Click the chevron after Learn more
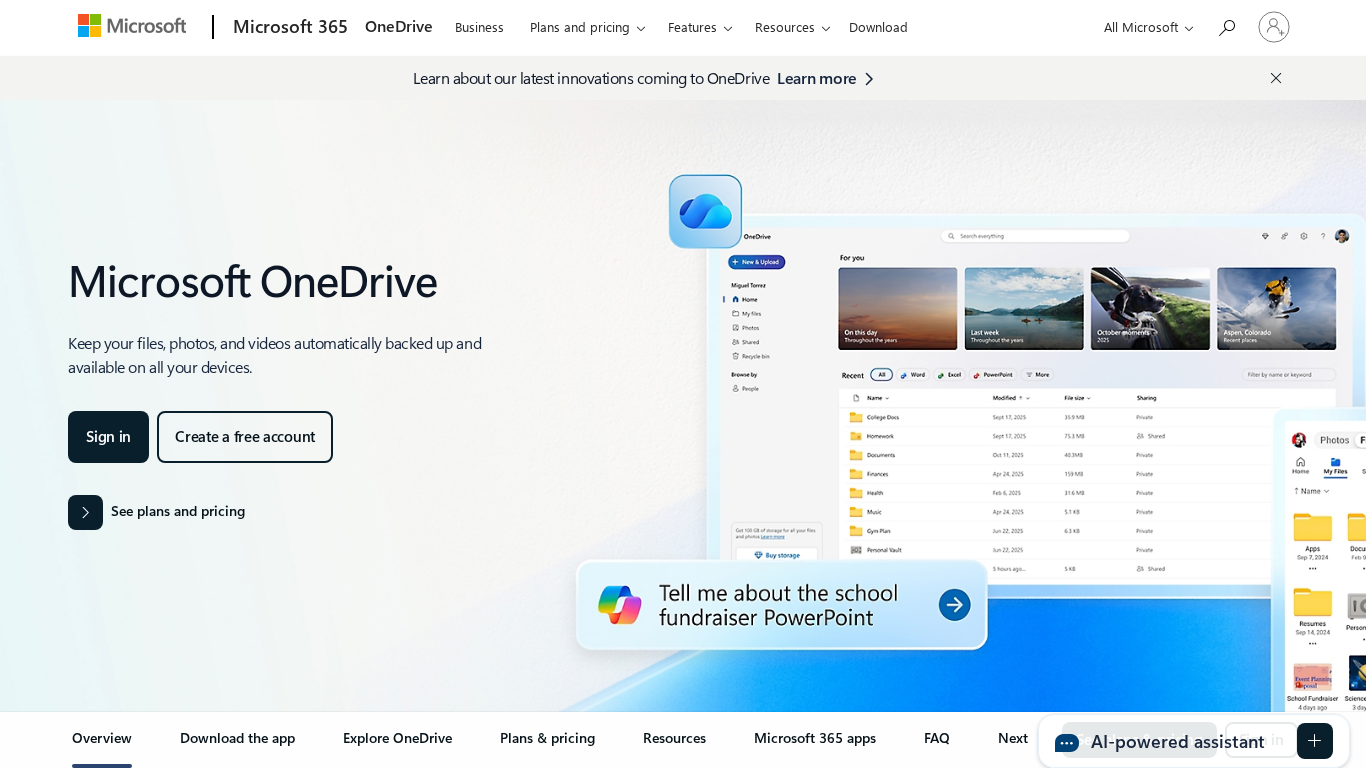The width and height of the screenshot is (1366, 768). (869, 79)
